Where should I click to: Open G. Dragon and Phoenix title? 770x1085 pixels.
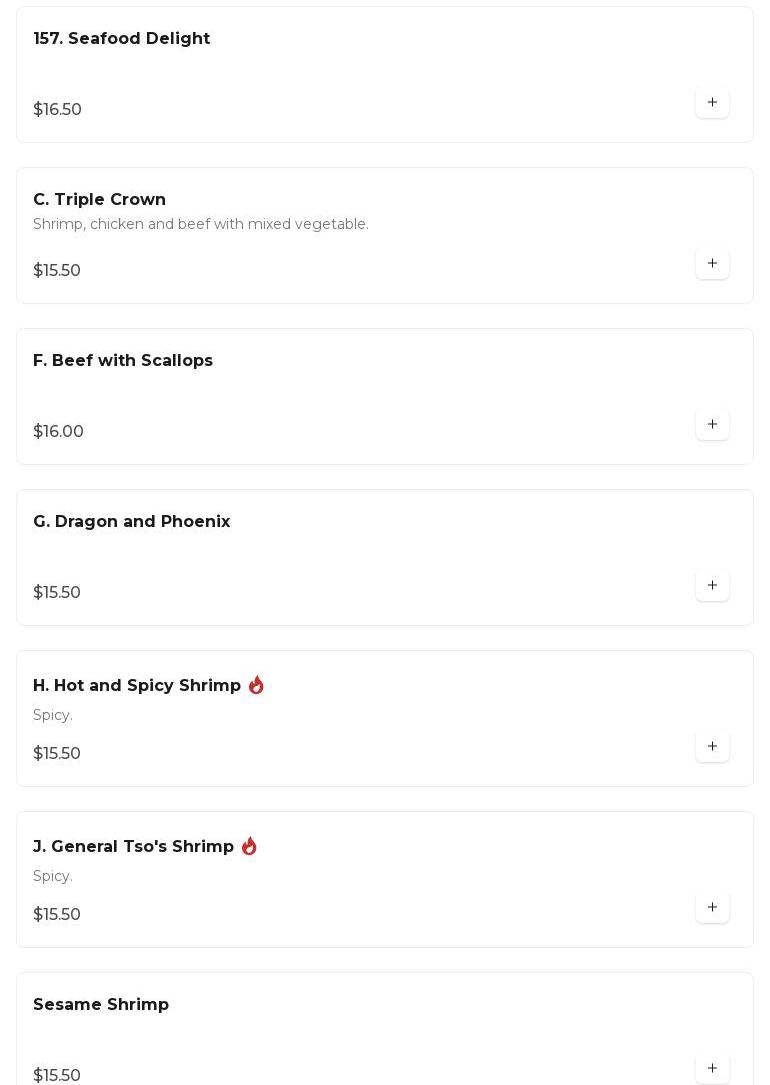pos(131,522)
